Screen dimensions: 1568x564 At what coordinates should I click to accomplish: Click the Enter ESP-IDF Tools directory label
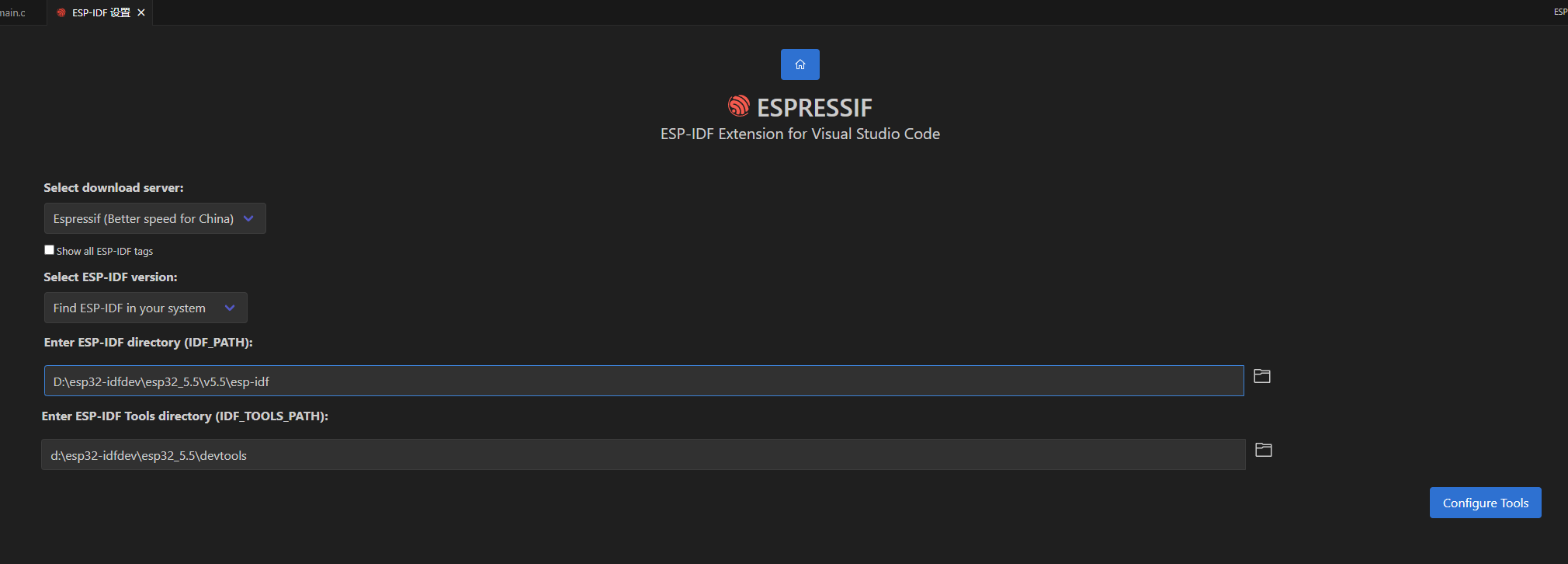[x=185, y=416]
